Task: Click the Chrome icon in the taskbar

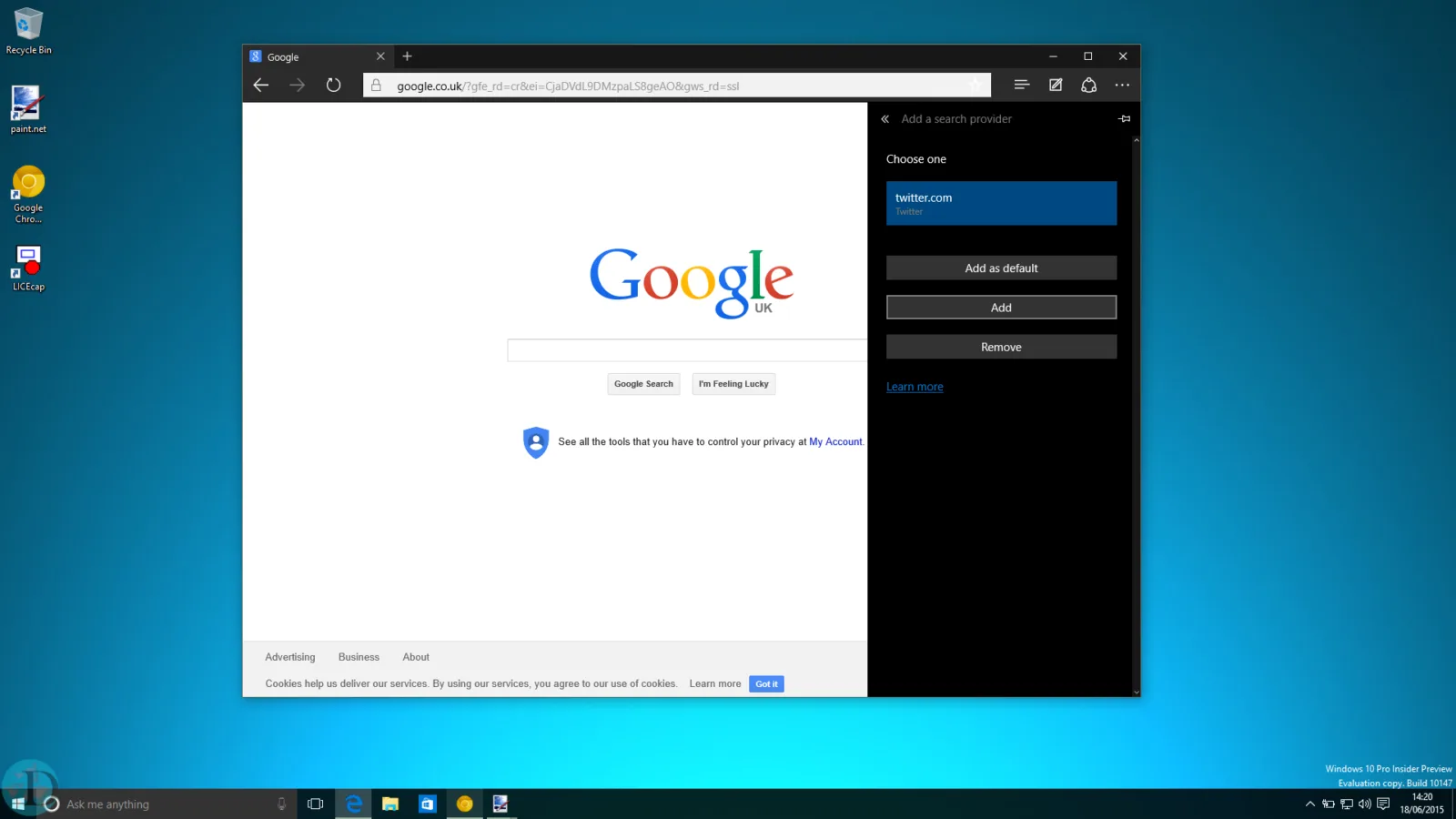Action: click(464, 804)
